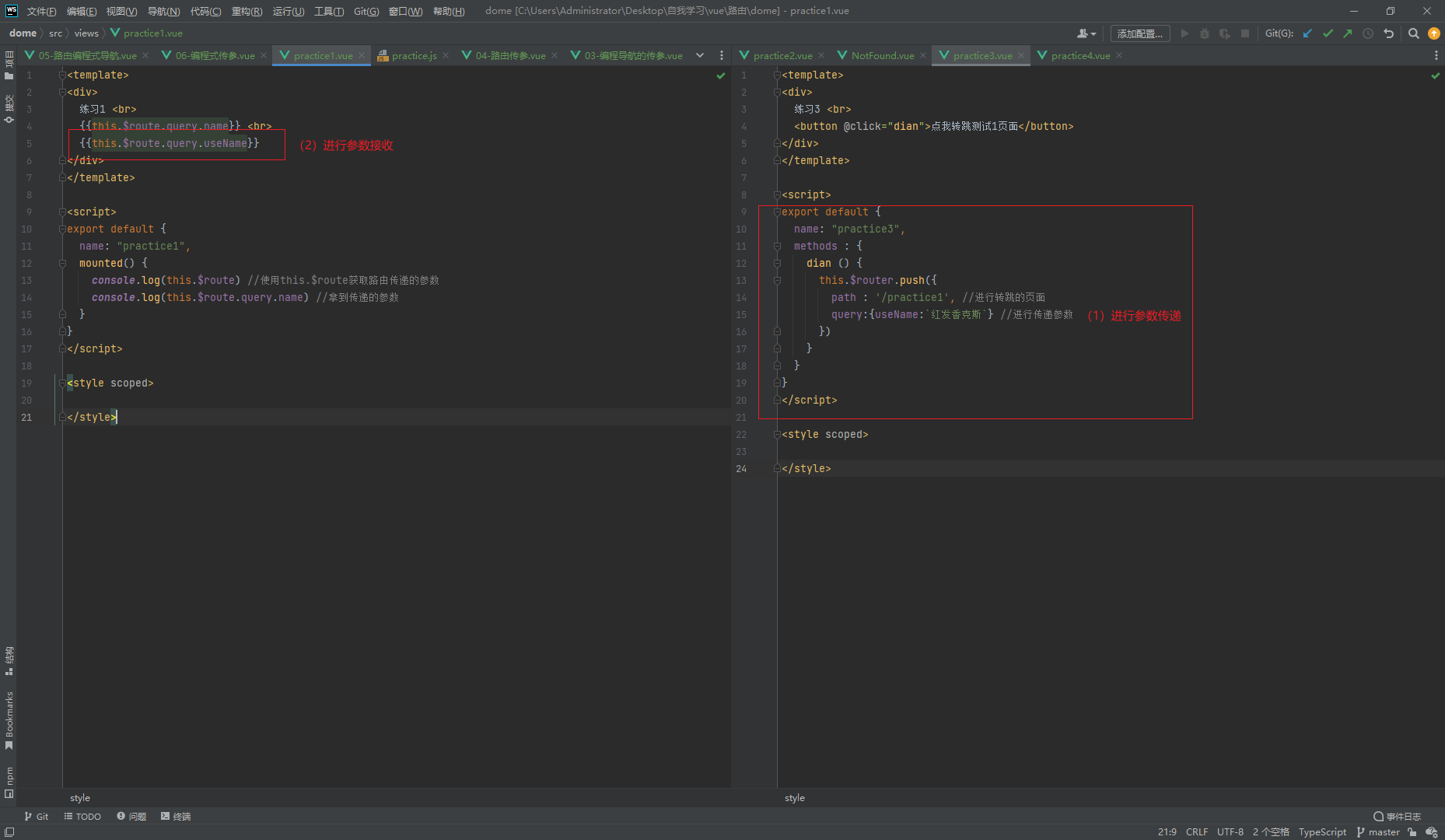Switch to the practice2.vue tab
This screenshot has height=840, width=1445.
click(782, 55)
